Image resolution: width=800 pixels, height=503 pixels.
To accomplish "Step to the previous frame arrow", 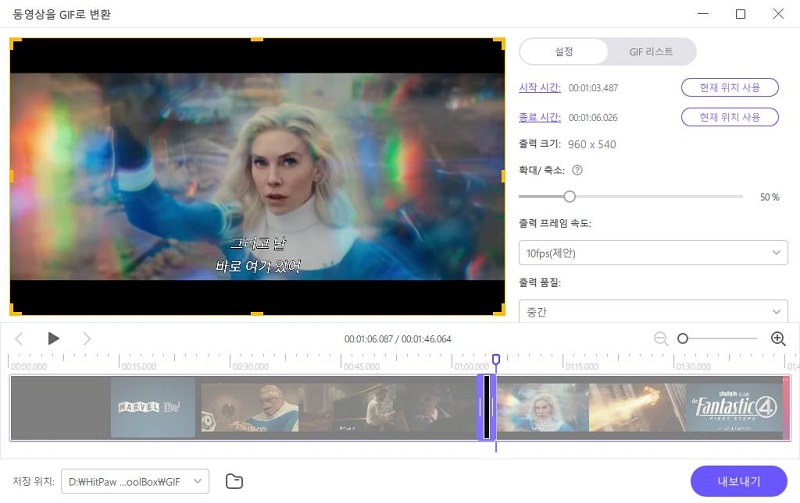I will (x=19, y=339).
